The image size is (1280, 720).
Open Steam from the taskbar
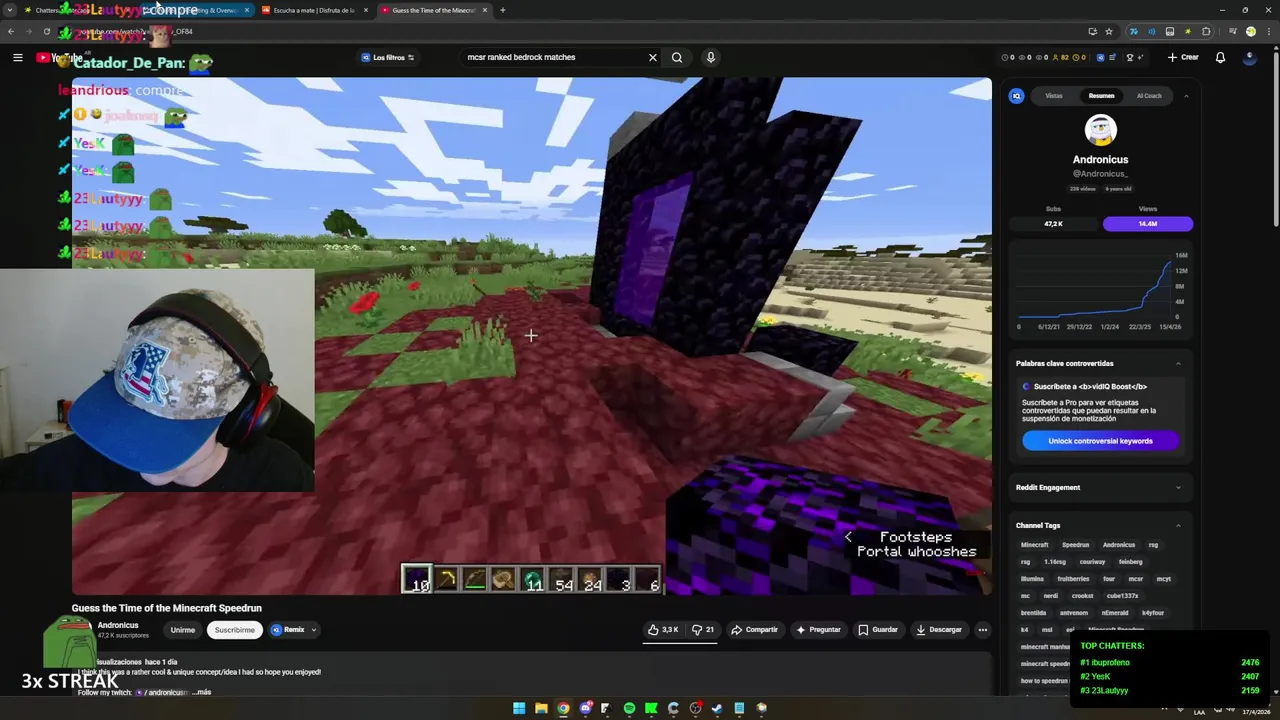pos(717,708)
